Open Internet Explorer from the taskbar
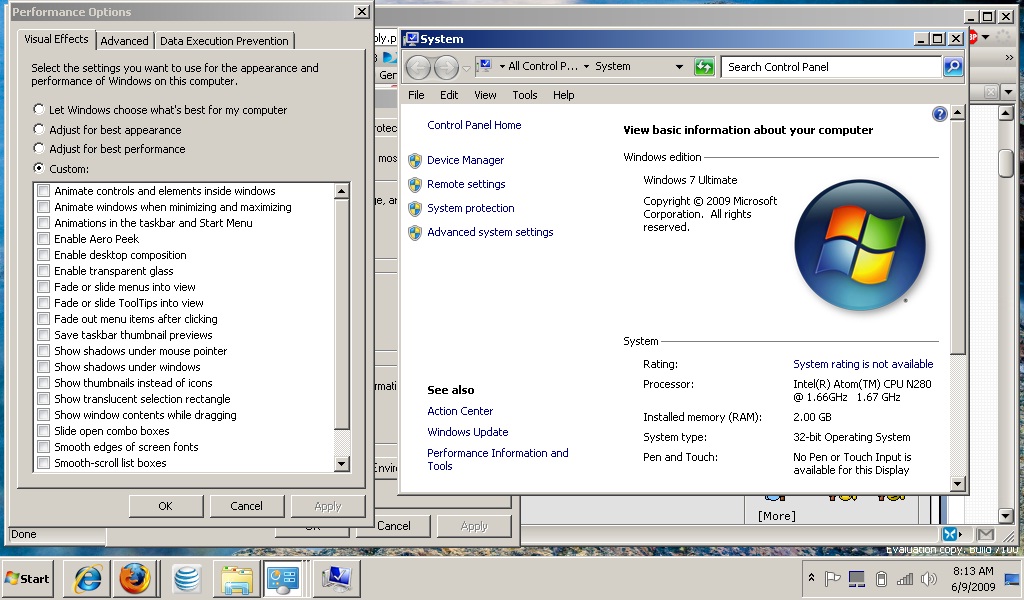 click(x=88, y=578)
